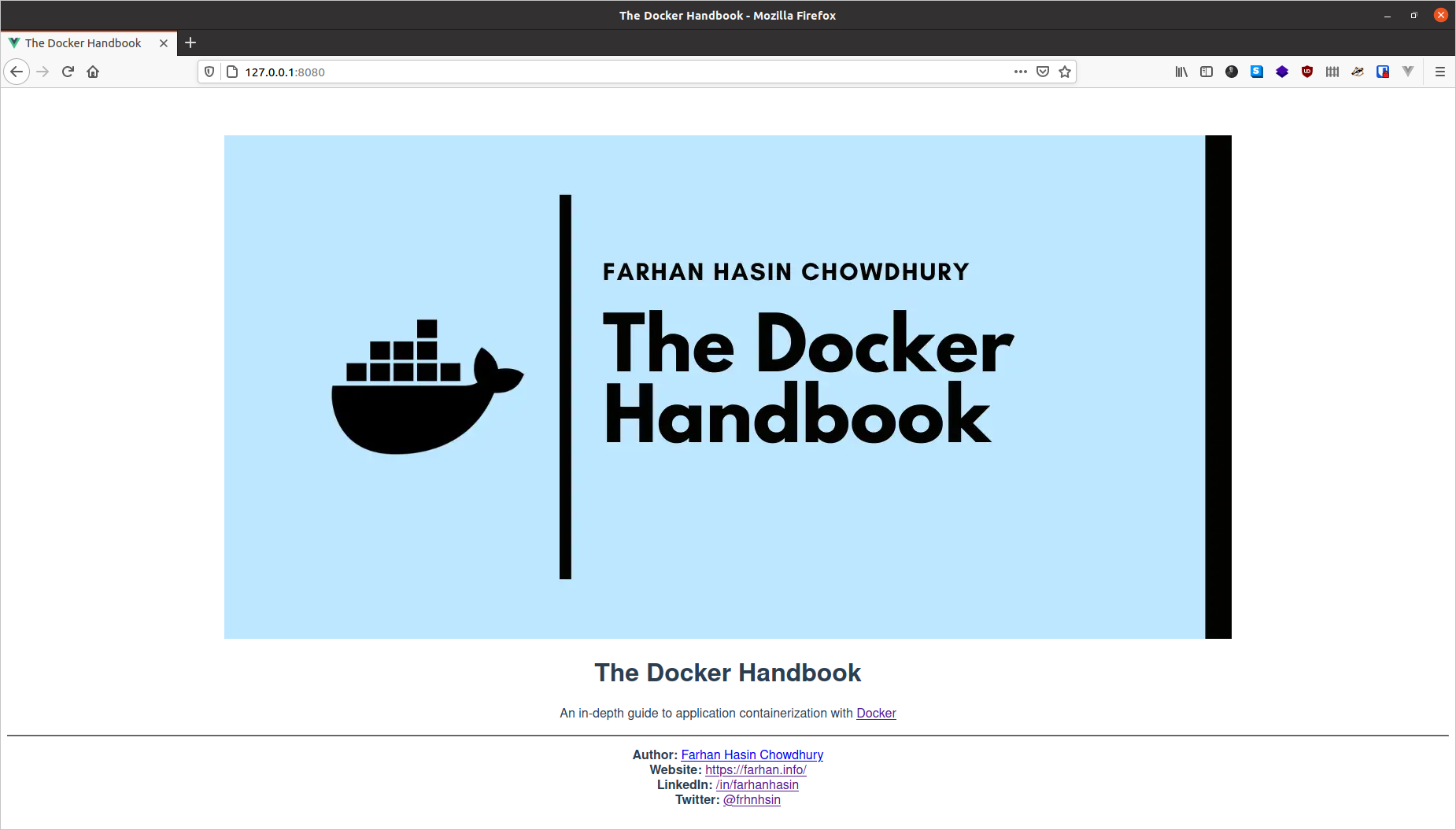Go to the Firefox home page

tap(93, 72)
